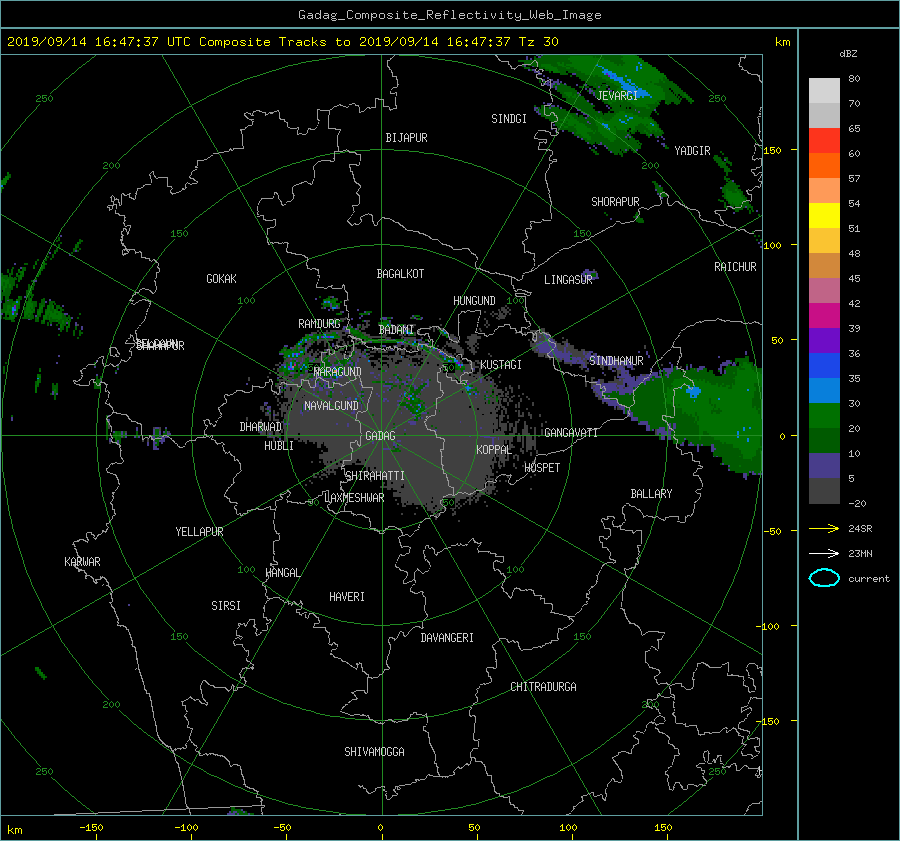Image resolution: width=900 pixels, height=841 pixels.
Task: Click the HAVERI city label
Action: coord(347,597)
